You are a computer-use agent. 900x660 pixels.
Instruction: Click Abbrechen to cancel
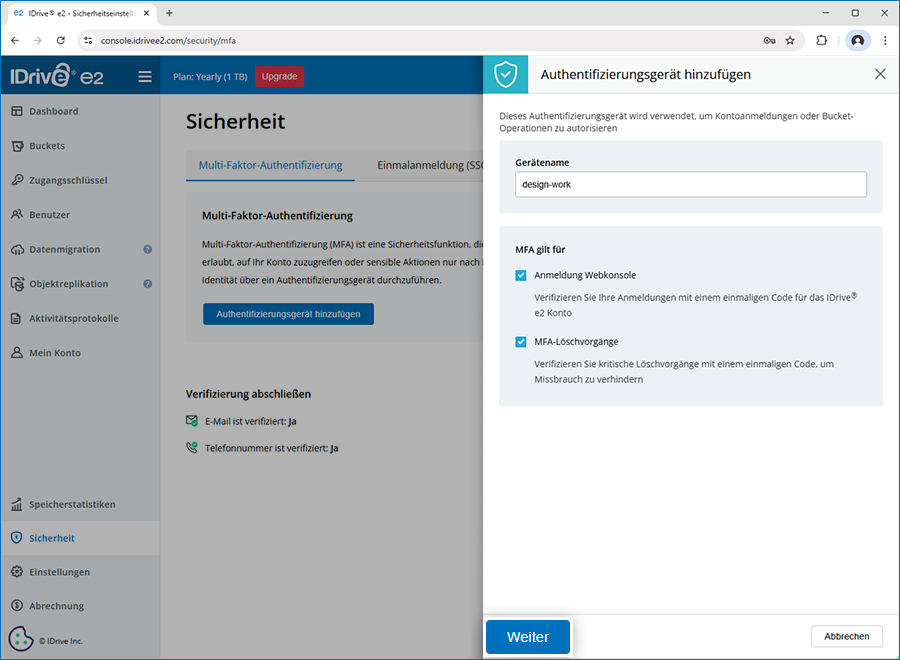tap(846, 636)
